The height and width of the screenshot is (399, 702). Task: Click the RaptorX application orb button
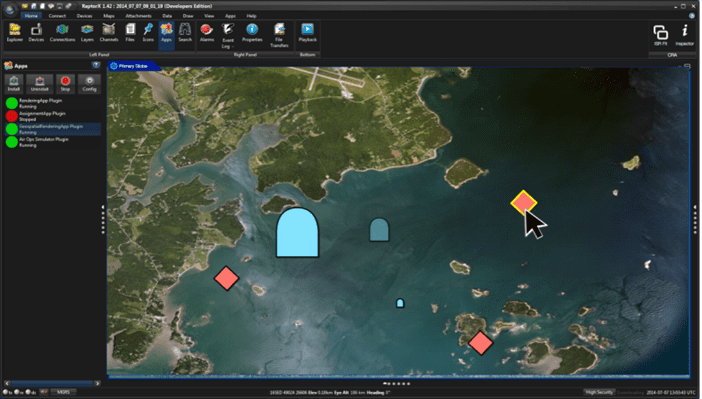click(9, 9)
